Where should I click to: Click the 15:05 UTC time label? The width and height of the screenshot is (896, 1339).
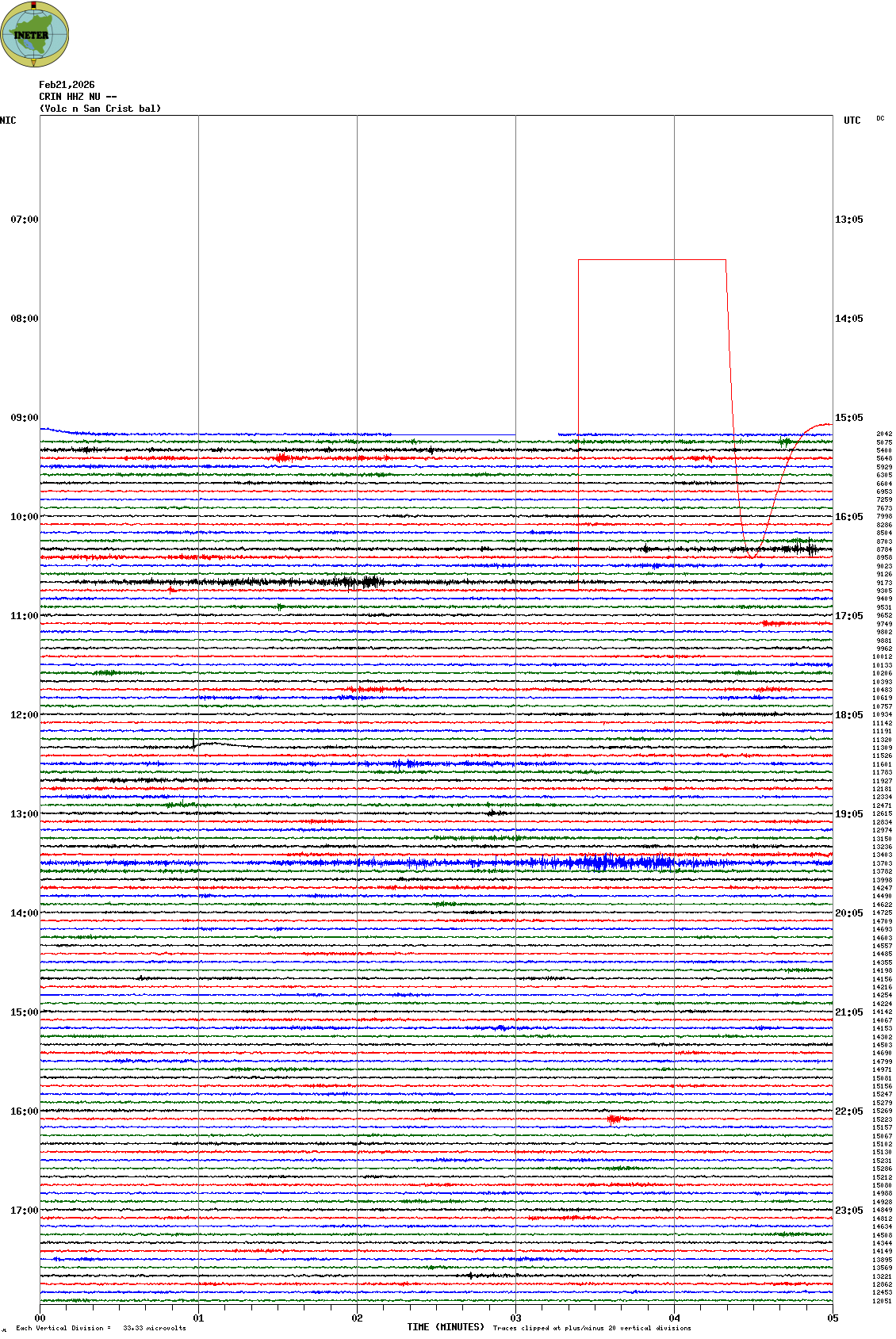848,418
